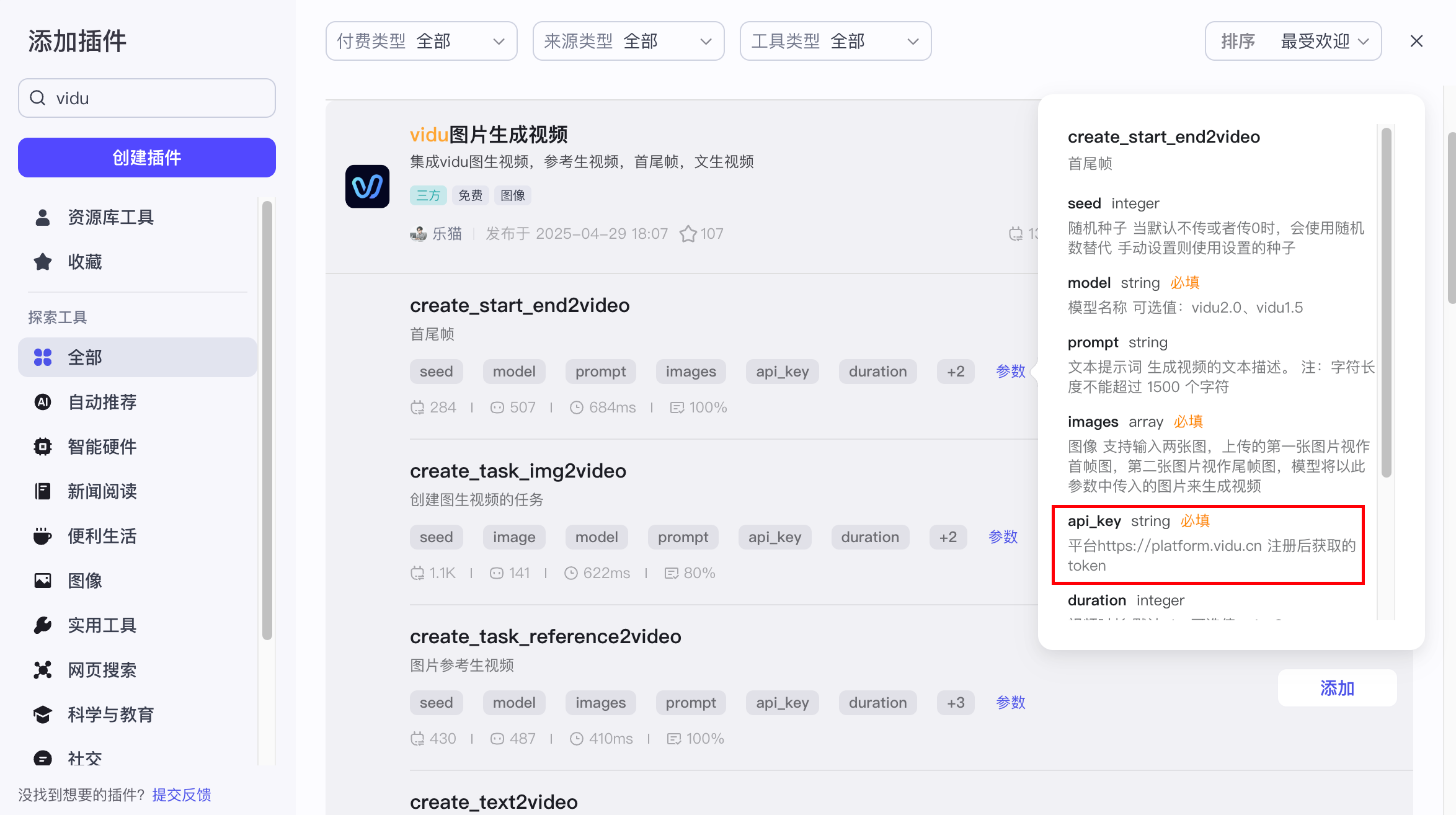Click the 智能硬件 chip icon
The height and width of the screenshot is (815, 1456).
pos(43,447)
